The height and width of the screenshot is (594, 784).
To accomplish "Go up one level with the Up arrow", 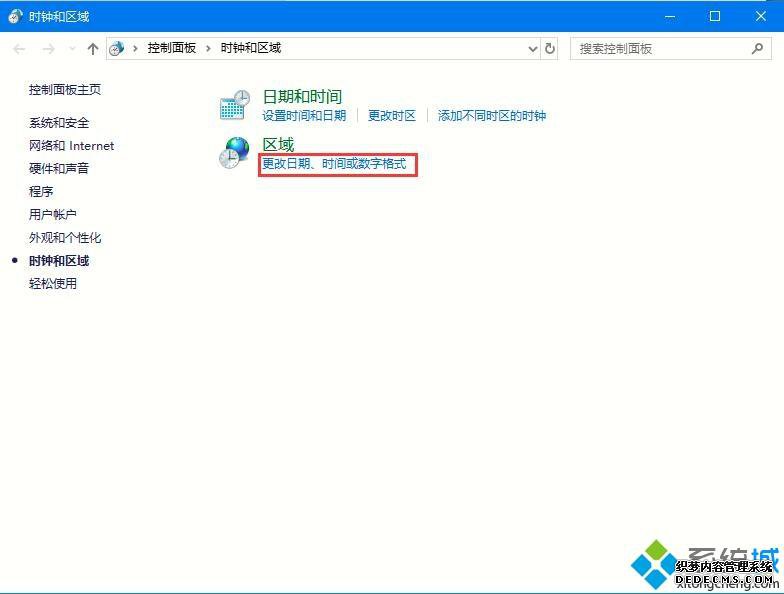I will point(92,48).
